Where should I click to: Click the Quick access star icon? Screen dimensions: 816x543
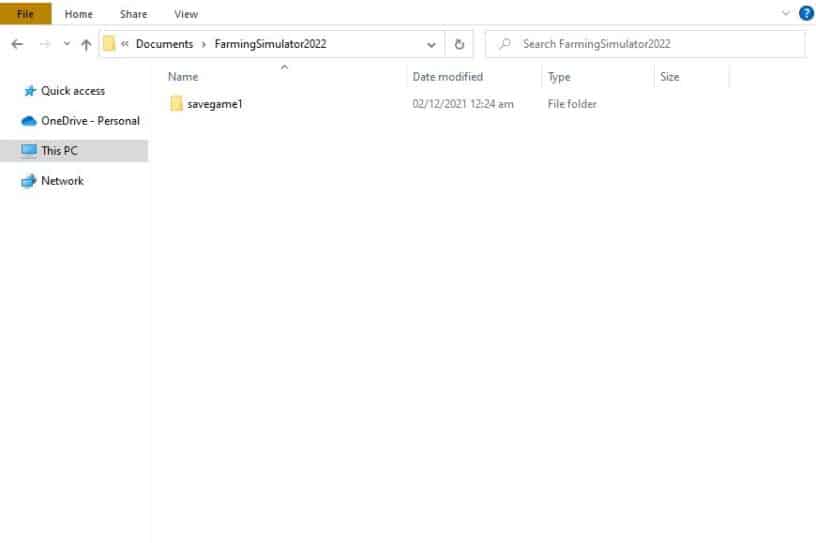(30, 91)
